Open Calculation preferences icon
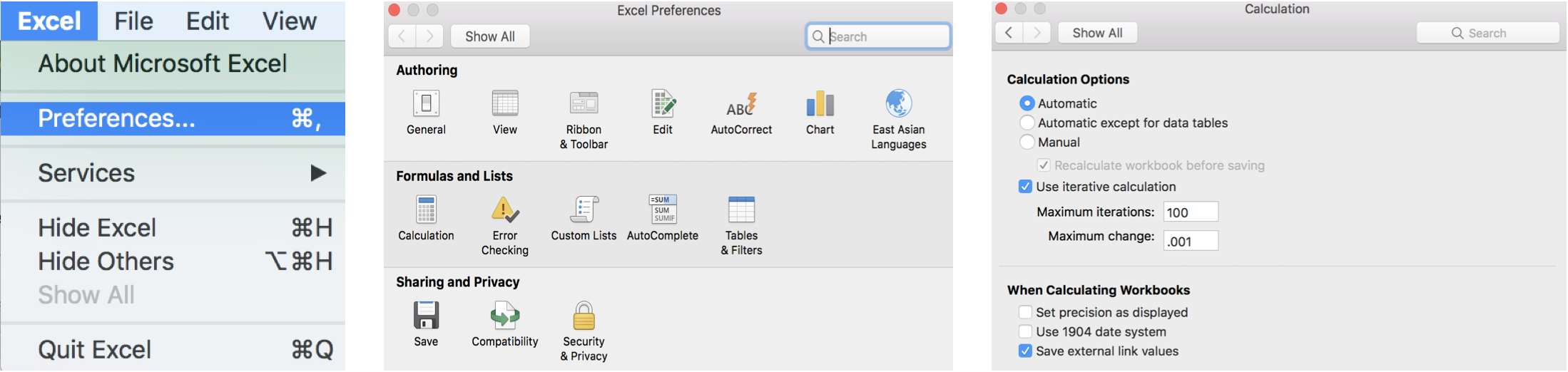Viewport: 1568px width, 372px height. tap(426, 210)
